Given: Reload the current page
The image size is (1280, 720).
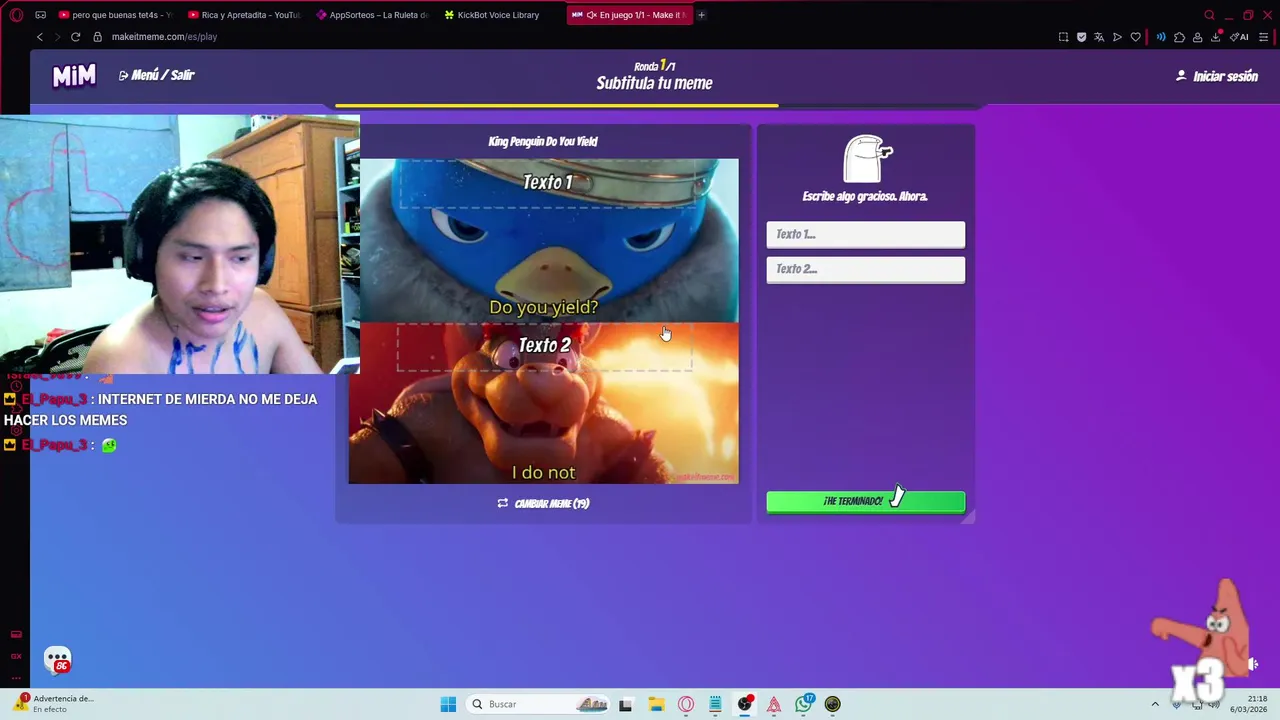Looking at the screenshot, I should coord(75,37).
